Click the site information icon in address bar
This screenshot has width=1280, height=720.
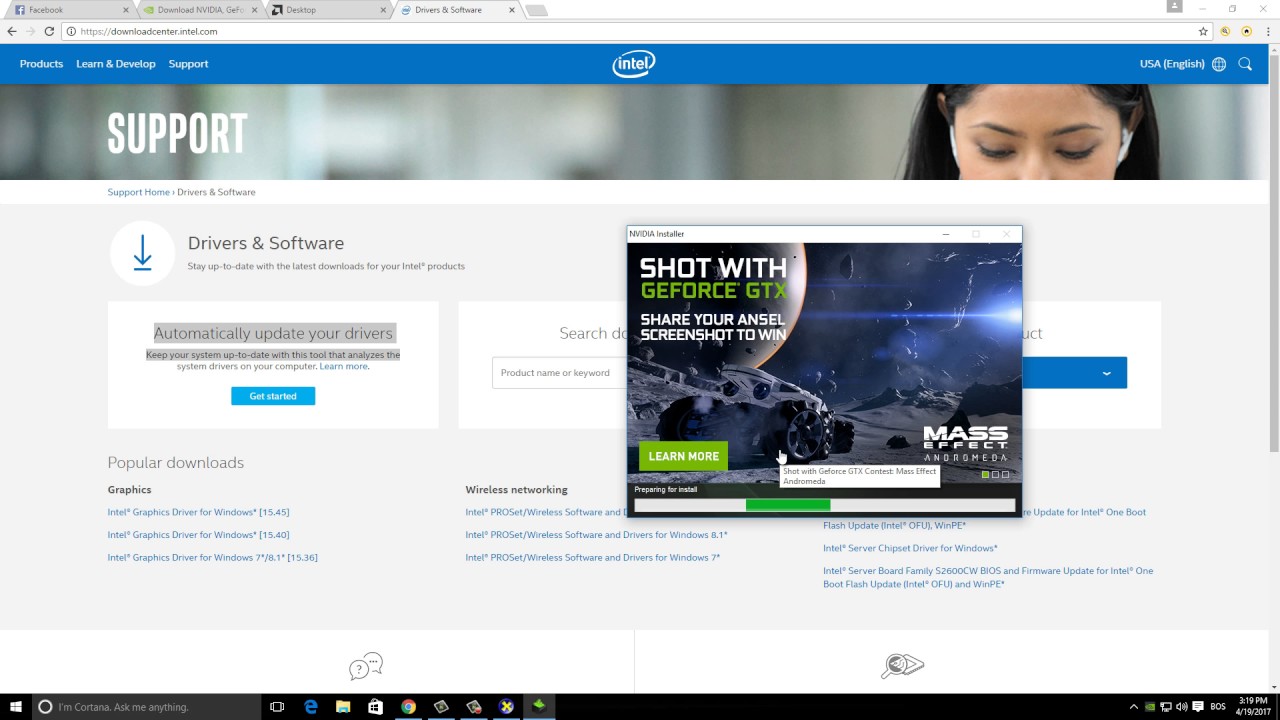(71, 31)
